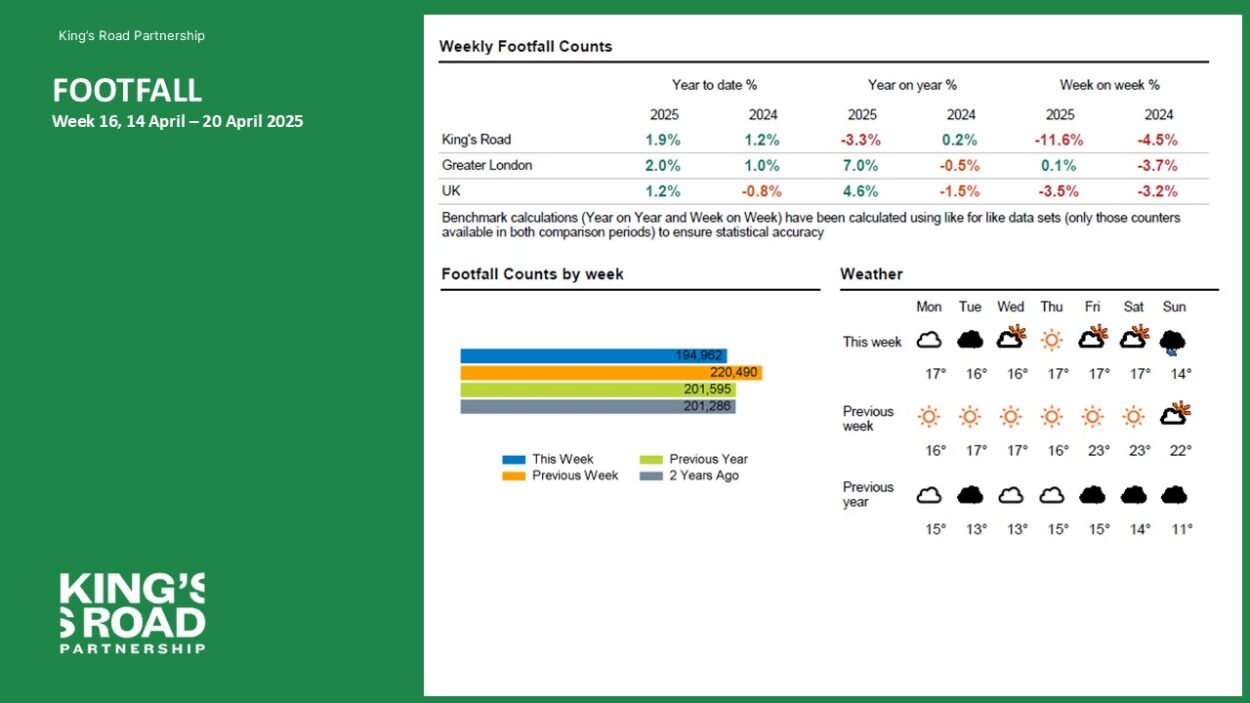
Task: Click Previous year's Wednesday cloud icon
Action: click(x=1011, y=495)
